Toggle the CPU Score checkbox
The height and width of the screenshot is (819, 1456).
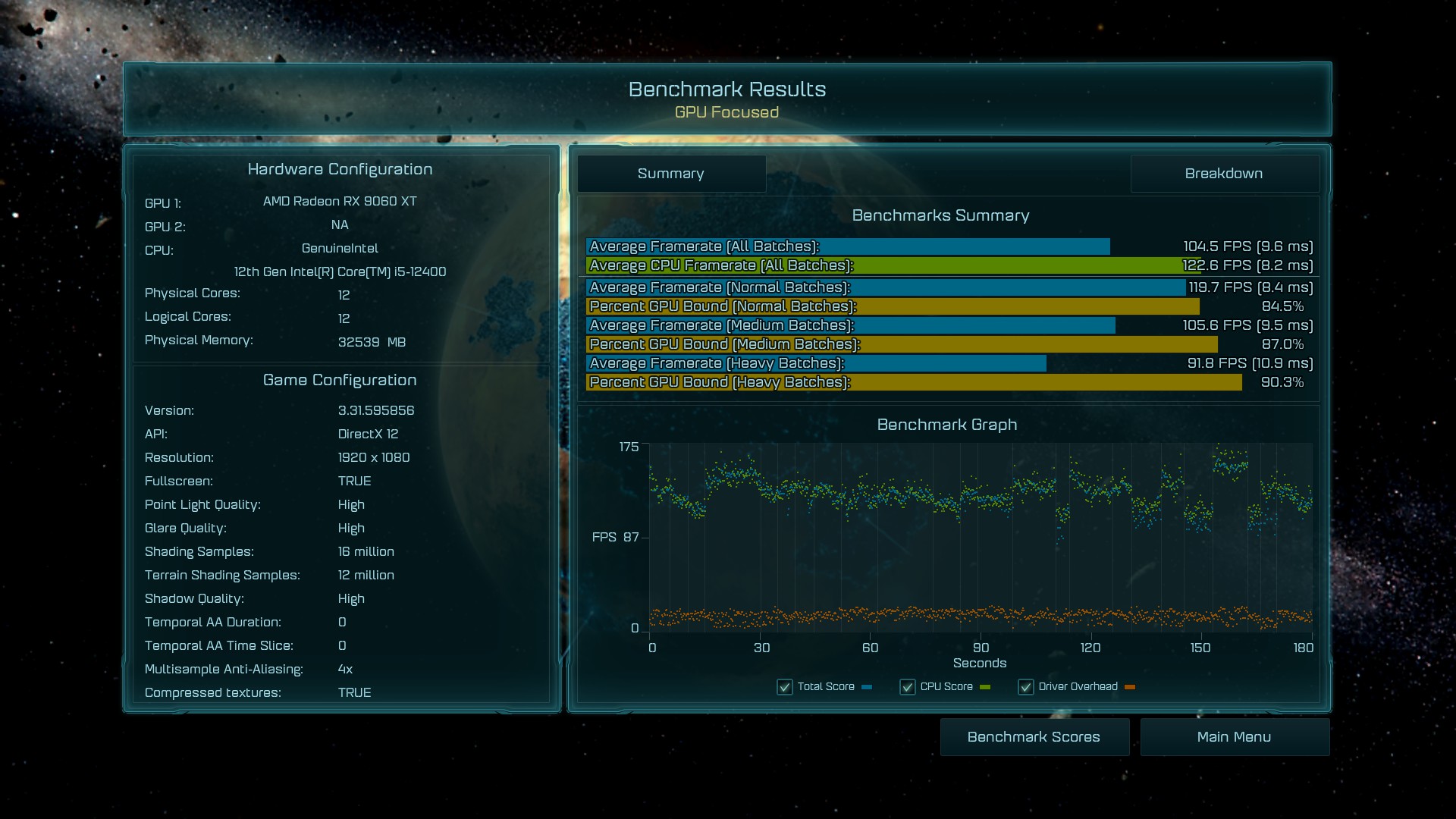tap(908, 687)
